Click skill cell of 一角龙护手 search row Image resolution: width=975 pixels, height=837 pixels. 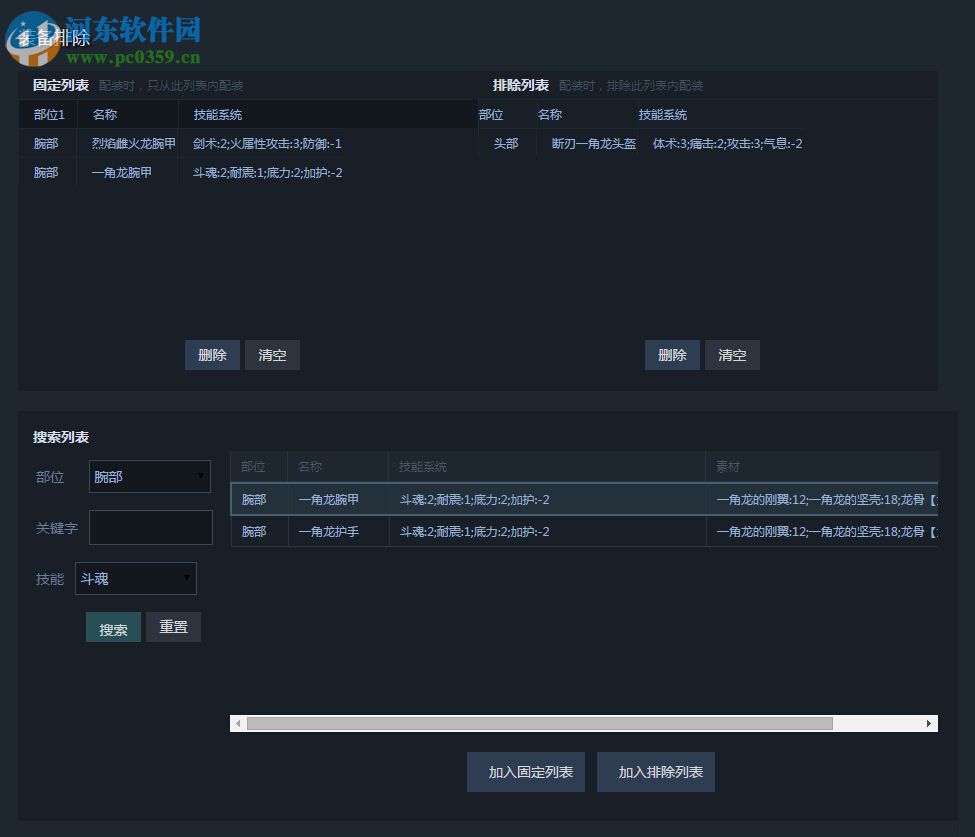pyautogui.click(x=547, y=532)
